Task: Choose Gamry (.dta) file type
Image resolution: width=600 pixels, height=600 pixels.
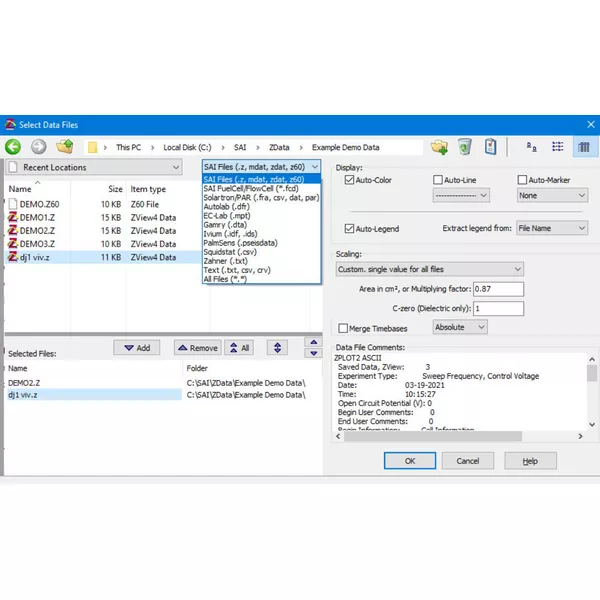Action: tap(261, 225)
